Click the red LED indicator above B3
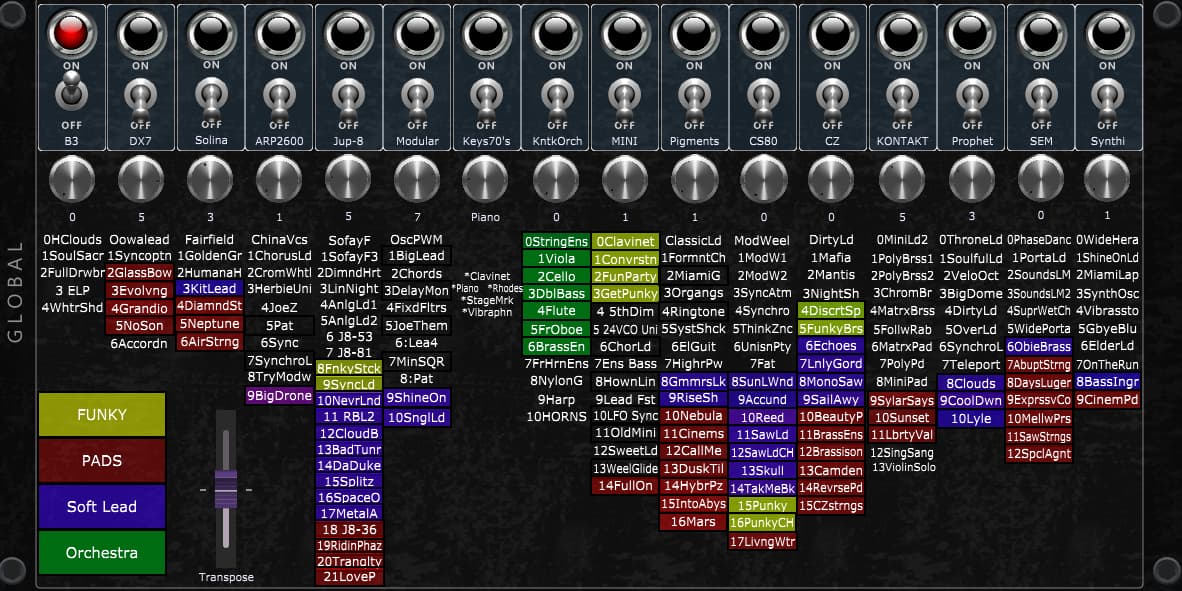This screenshot has height=591, width=1182. point(72,32)
